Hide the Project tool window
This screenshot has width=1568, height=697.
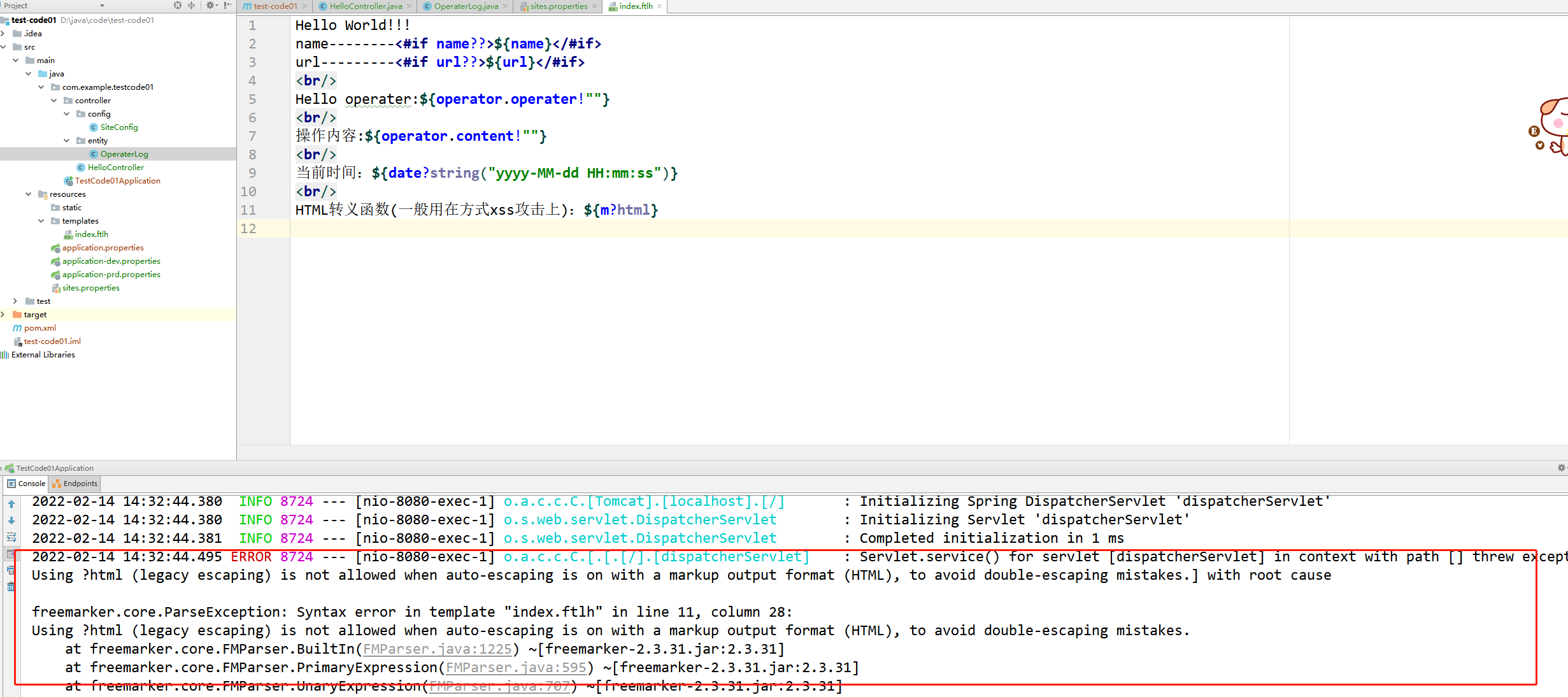(x=227, y=5)
